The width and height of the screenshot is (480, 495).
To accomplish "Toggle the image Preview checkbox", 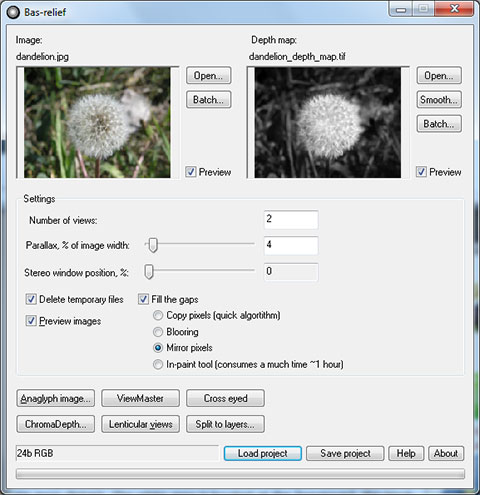I will [x=191, y=172].
